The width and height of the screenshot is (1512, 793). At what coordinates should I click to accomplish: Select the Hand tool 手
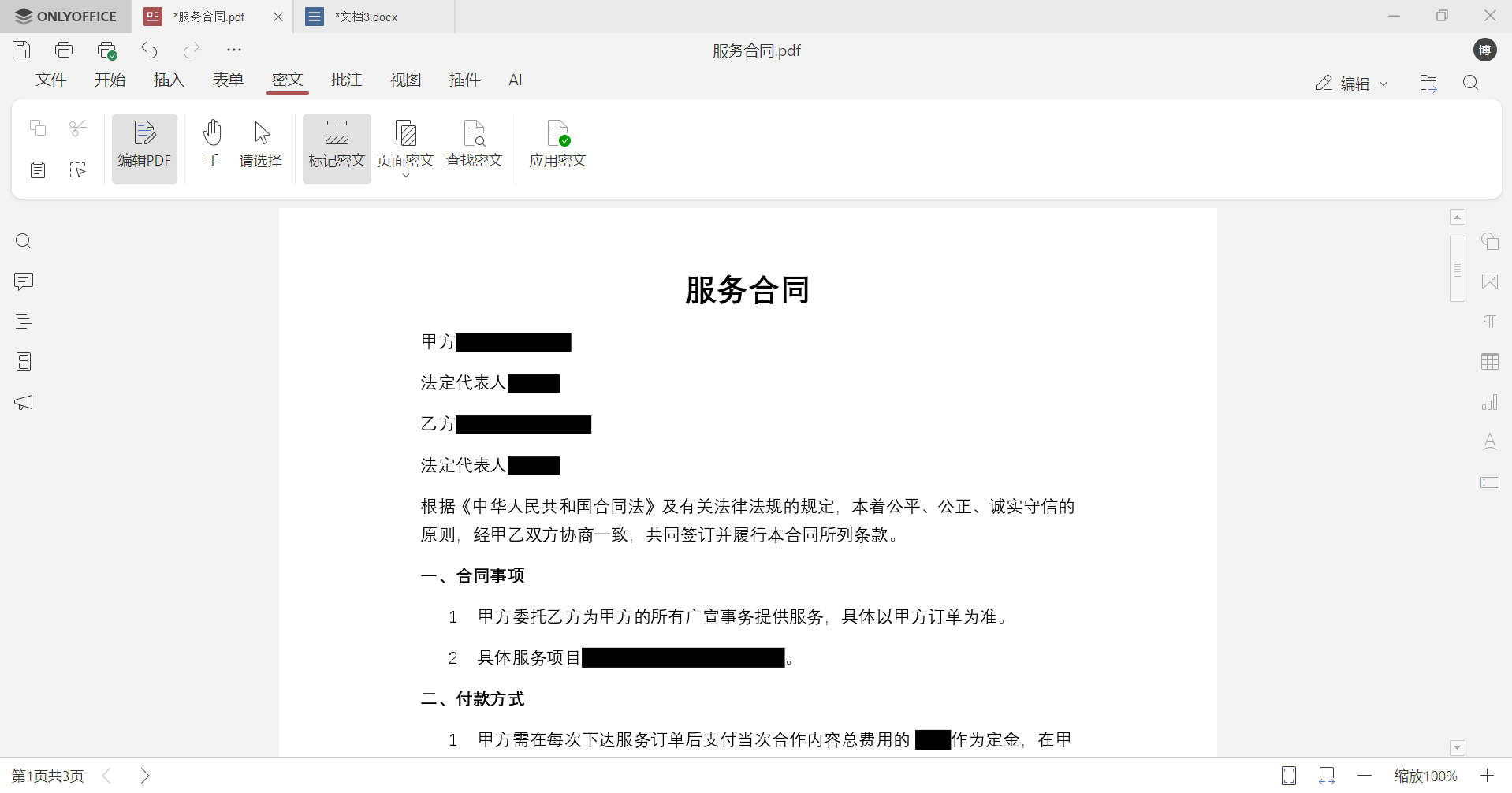(x=211, y=146)
